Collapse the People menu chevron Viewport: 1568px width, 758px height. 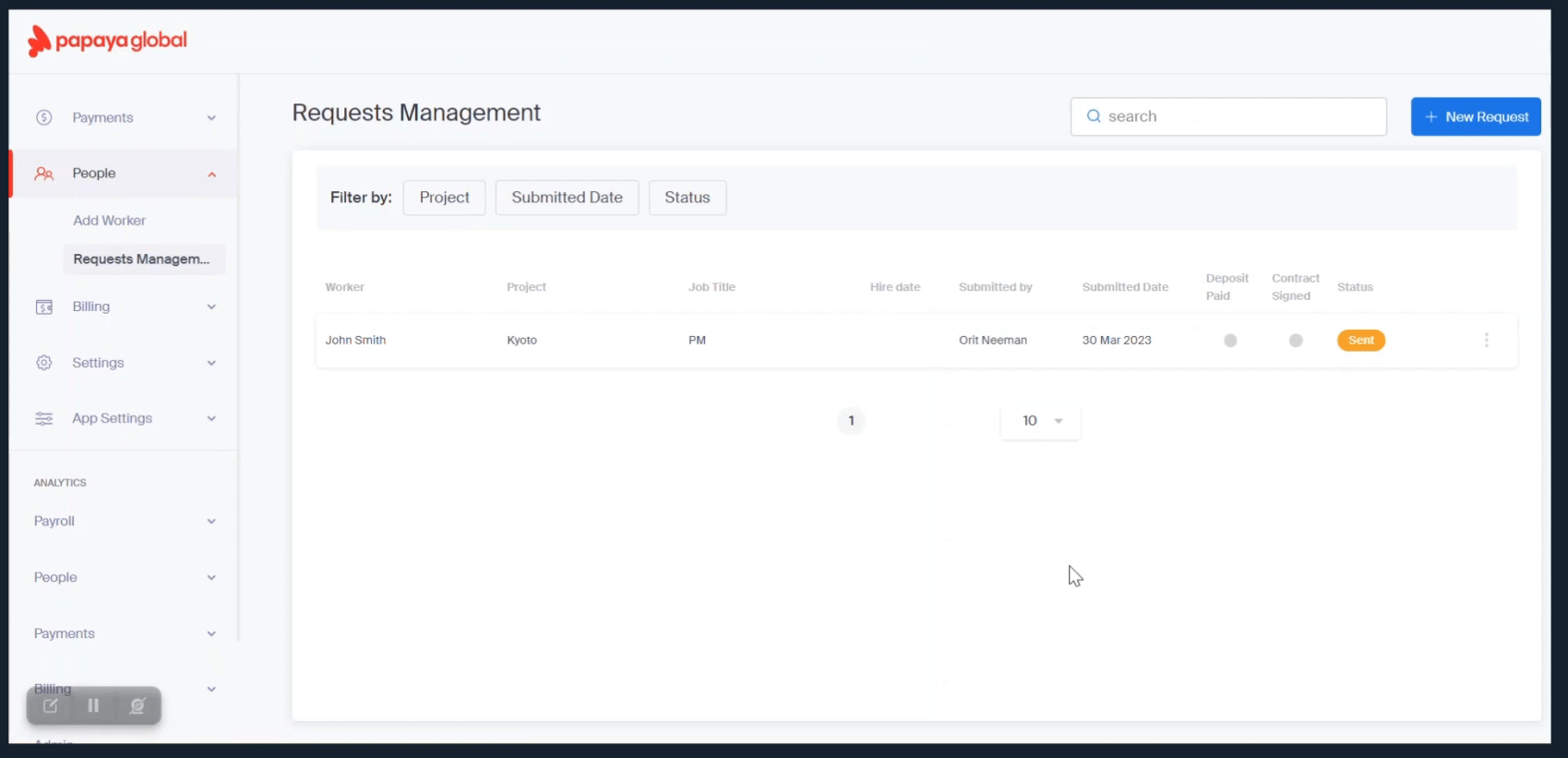pos(211,174)
